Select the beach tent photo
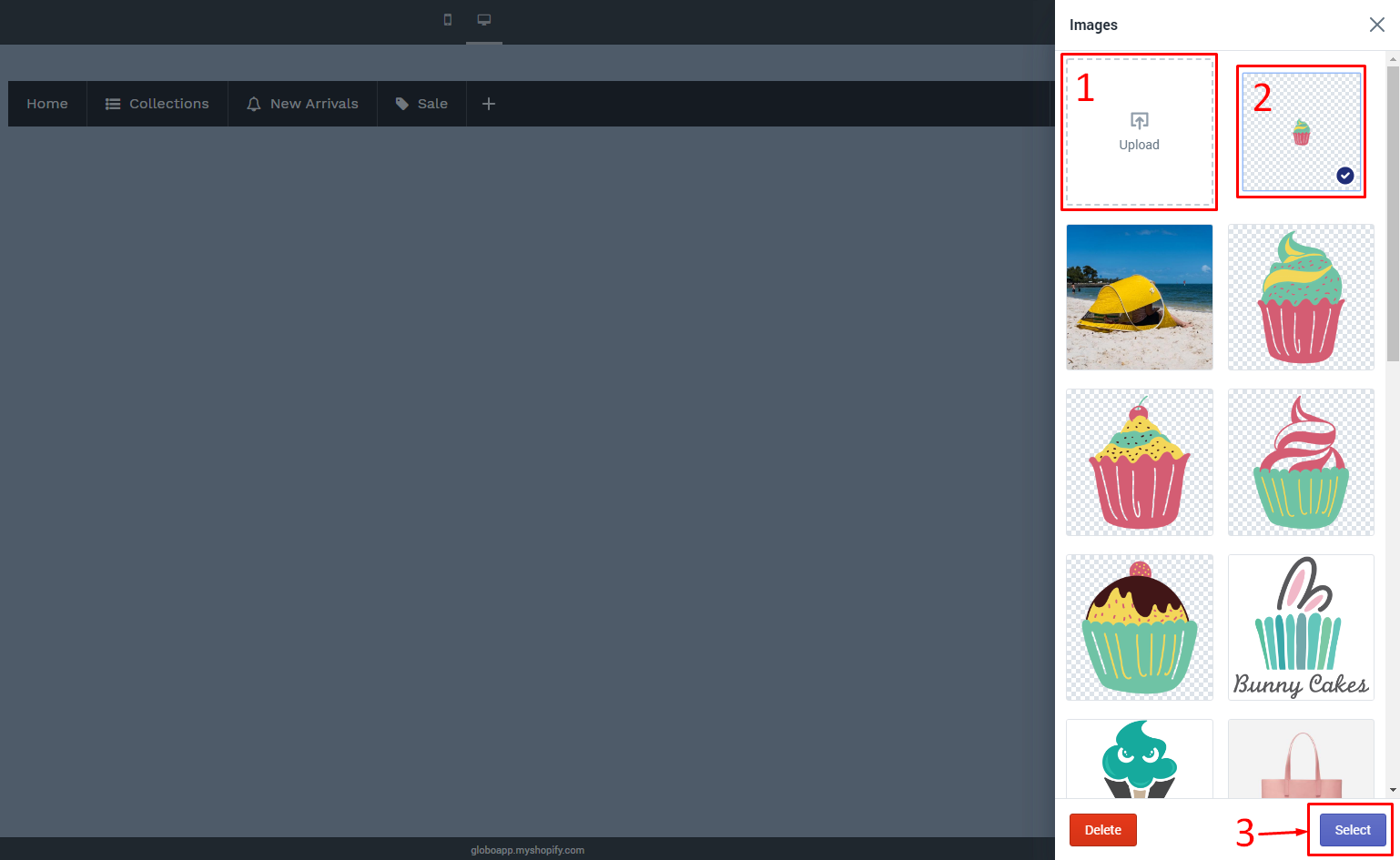The height and width of the screenshot is (860, 1400). point(1139,298)
